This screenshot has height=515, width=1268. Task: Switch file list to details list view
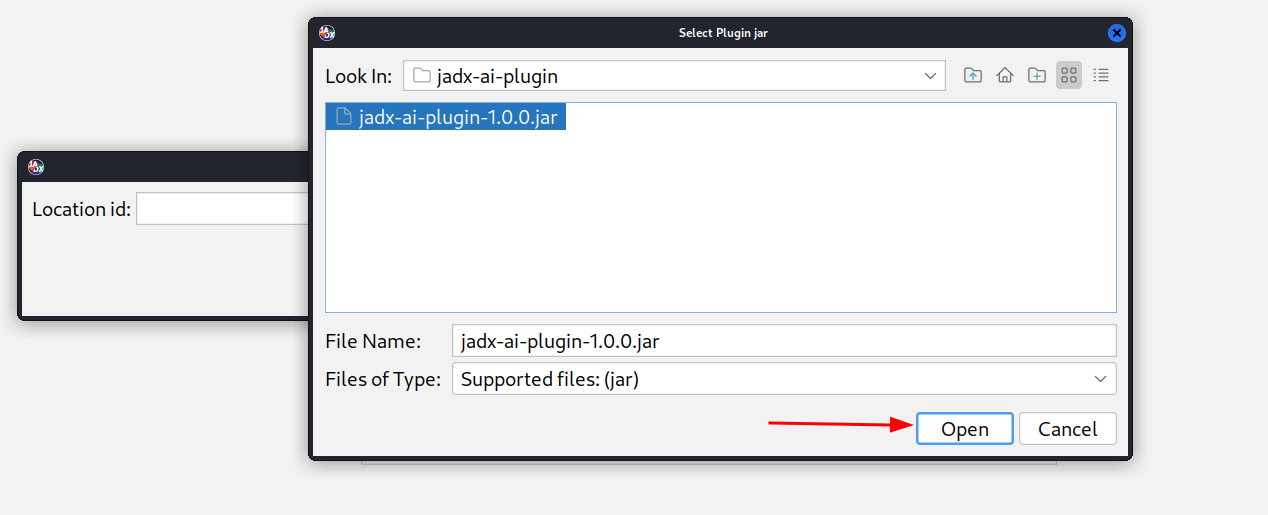coord(1101,75)
